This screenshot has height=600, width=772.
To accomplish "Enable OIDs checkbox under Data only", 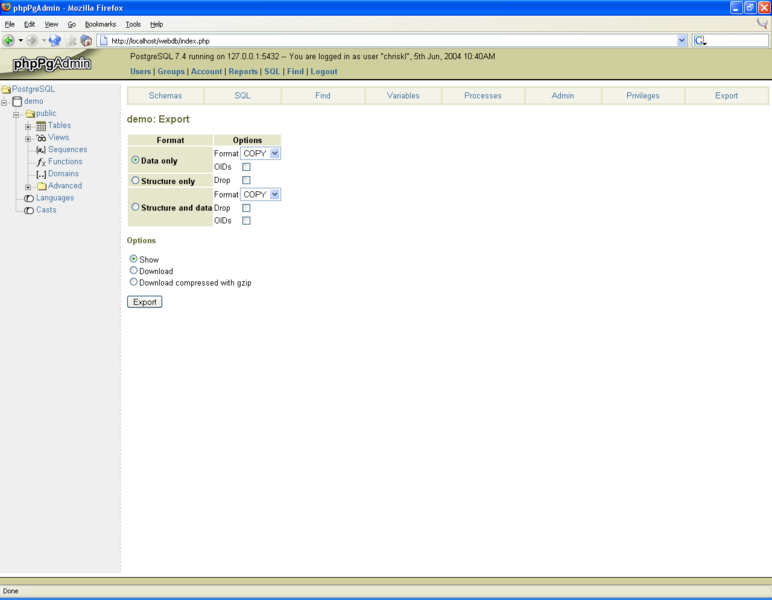I will coord(246,167).
